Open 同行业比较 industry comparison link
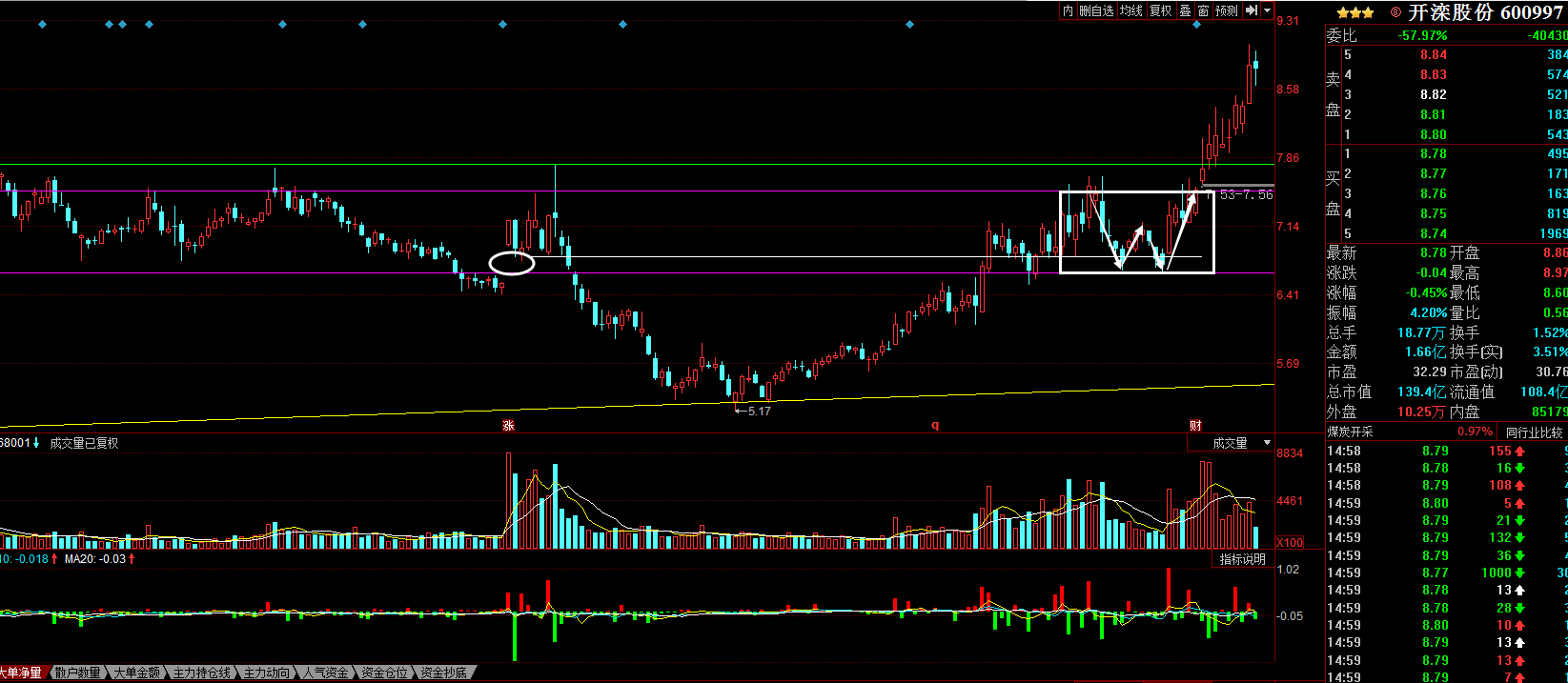 click(x=1534, y=432)
